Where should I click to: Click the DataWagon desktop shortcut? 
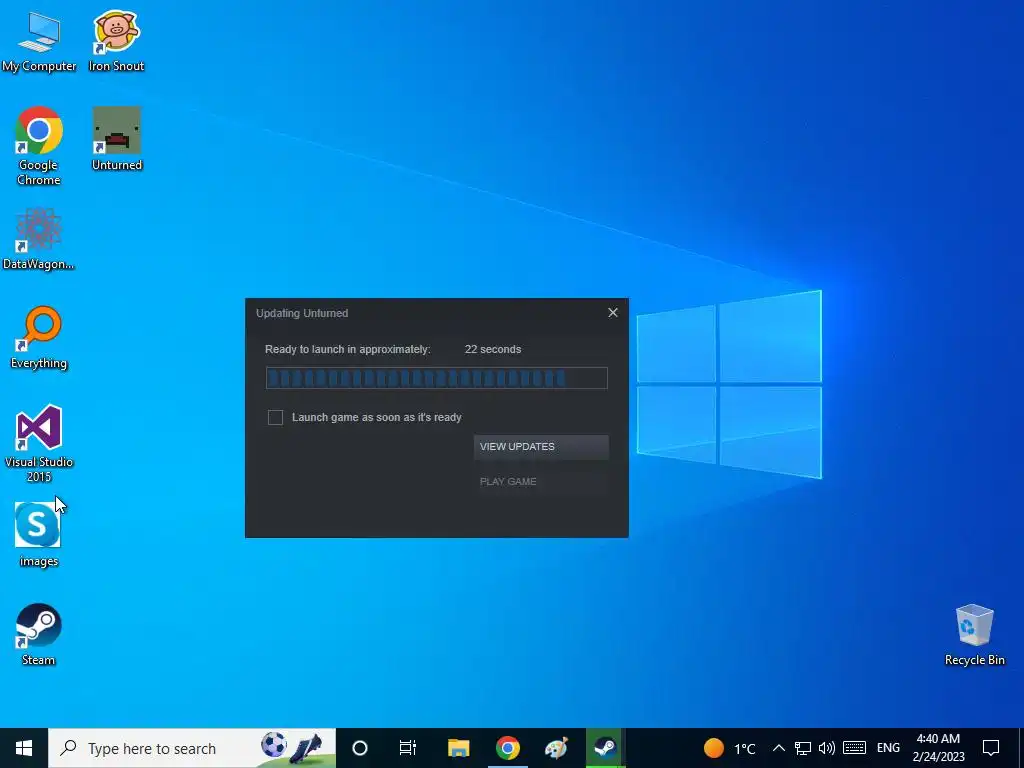pyautogui.click(x=39, y=239)
